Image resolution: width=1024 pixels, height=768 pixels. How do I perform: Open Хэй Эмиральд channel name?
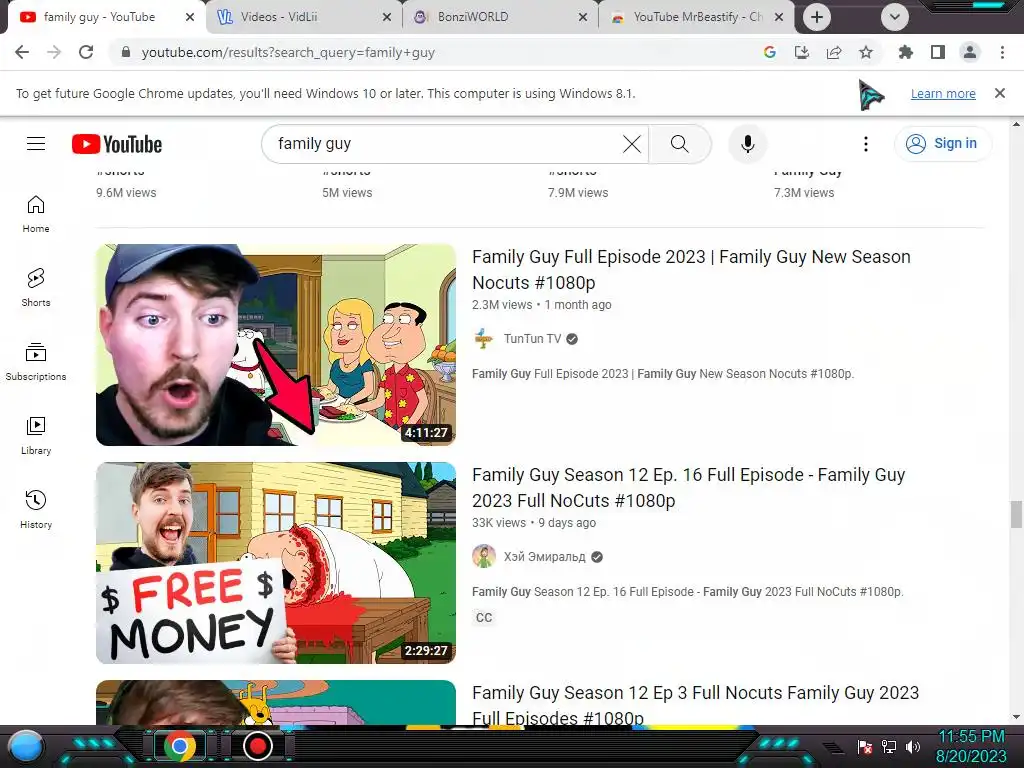(544, 556)
